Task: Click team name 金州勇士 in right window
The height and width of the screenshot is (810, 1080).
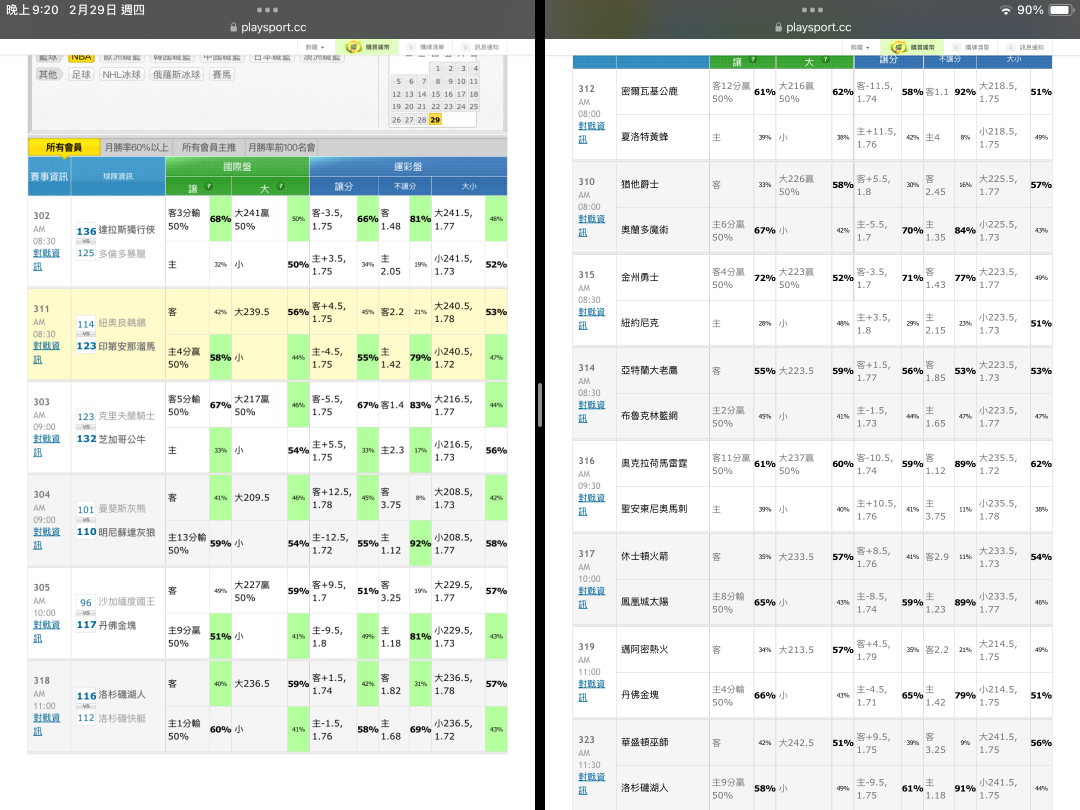Action: pos(640,277)
